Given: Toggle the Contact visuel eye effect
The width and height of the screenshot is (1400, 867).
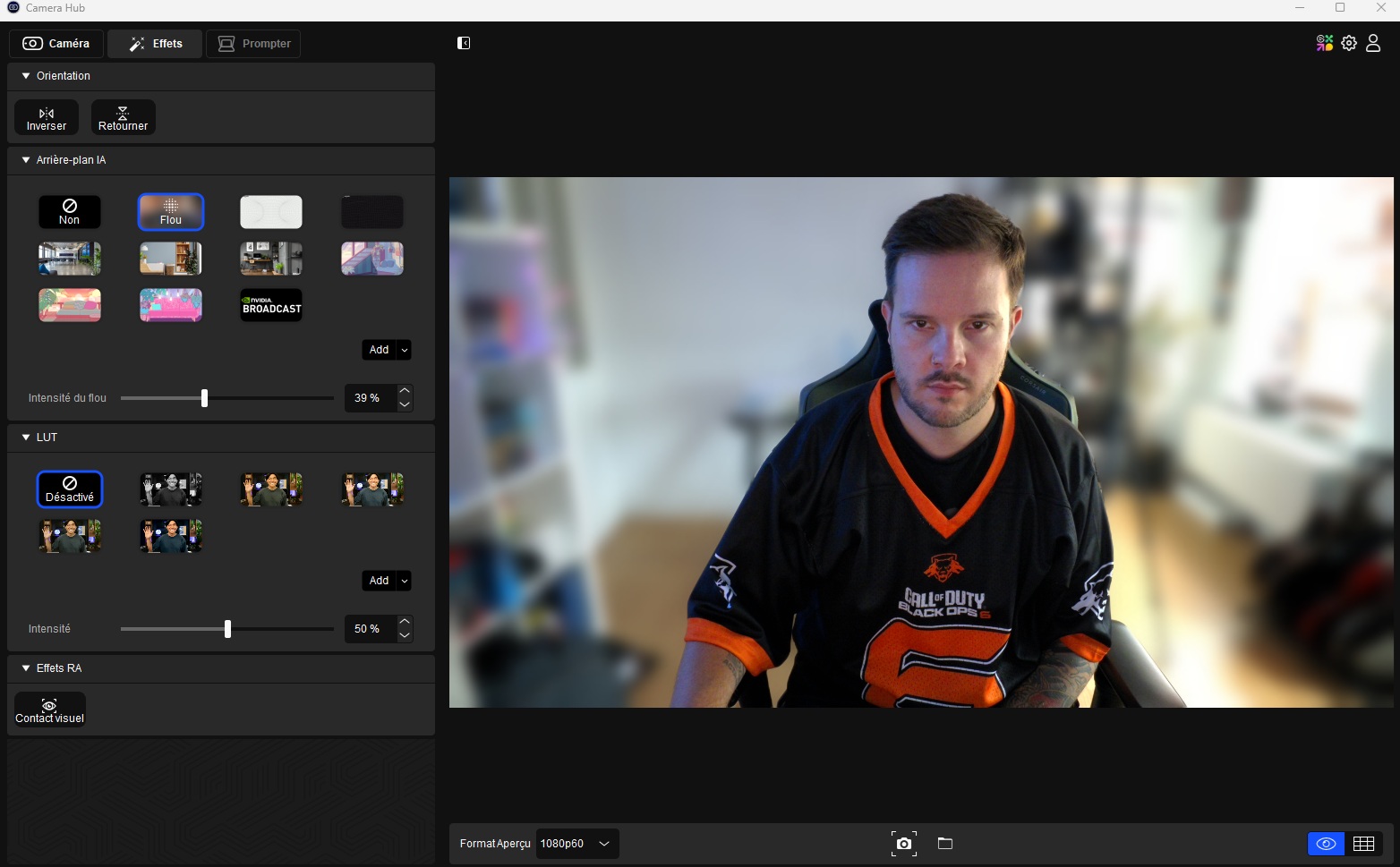Looking at the screenshot, I should [x=50, y=710].
